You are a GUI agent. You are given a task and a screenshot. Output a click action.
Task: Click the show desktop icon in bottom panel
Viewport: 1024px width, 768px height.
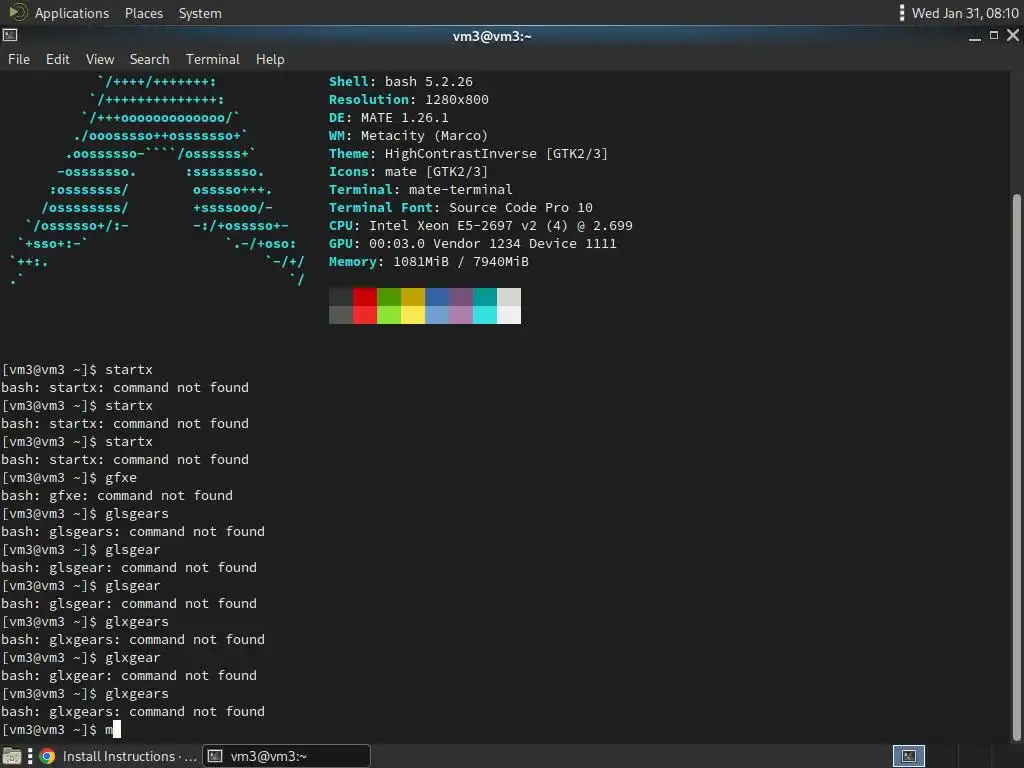pyautogui.click(x=12, y=756)
